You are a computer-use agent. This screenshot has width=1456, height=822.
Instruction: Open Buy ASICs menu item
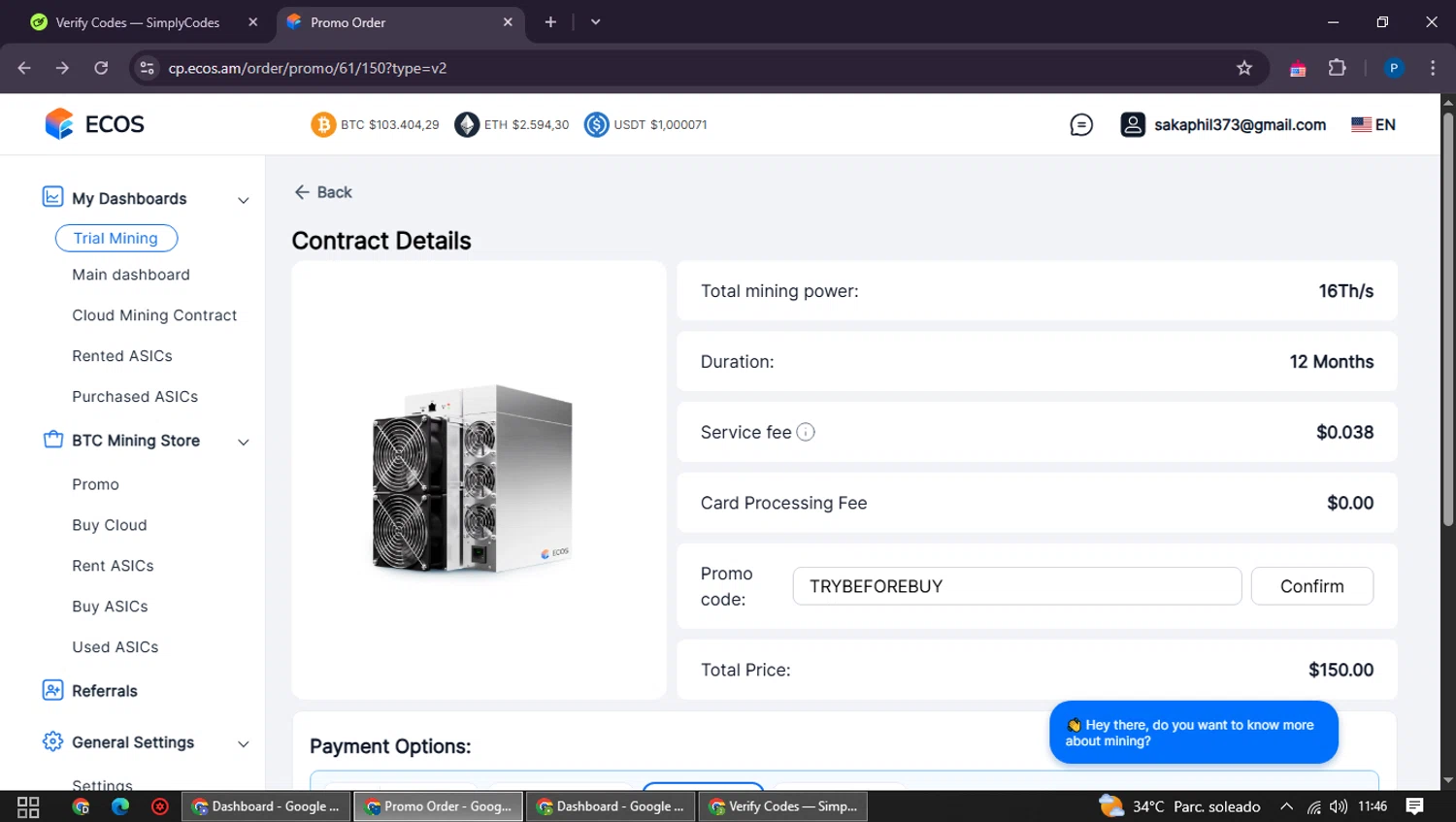(110, 607)
